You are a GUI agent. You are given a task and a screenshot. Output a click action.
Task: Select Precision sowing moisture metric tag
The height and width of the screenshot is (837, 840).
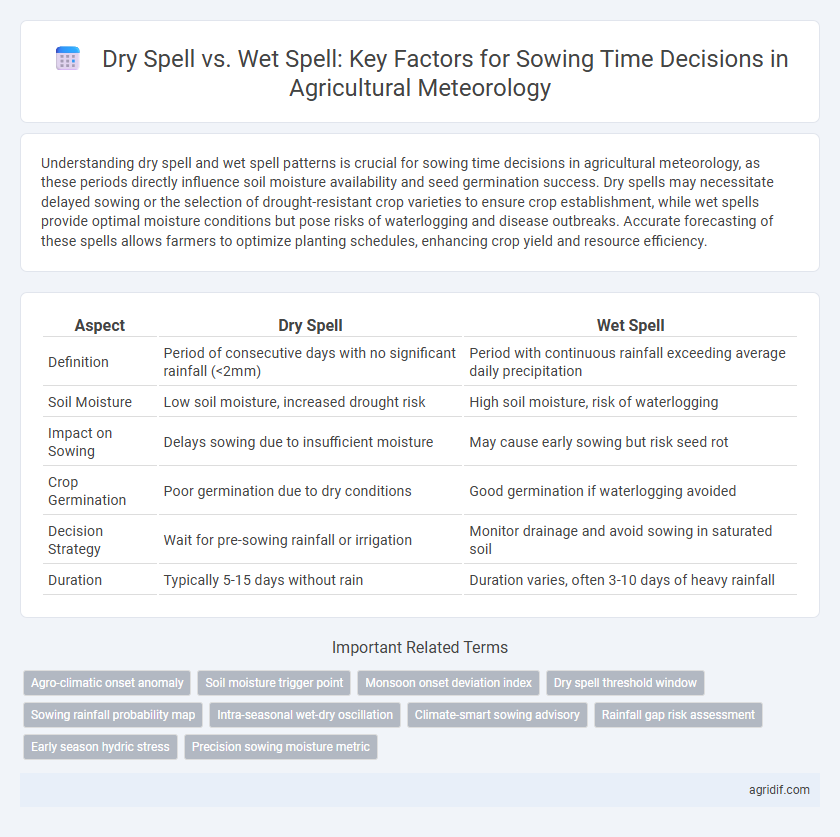coord(281,747)
